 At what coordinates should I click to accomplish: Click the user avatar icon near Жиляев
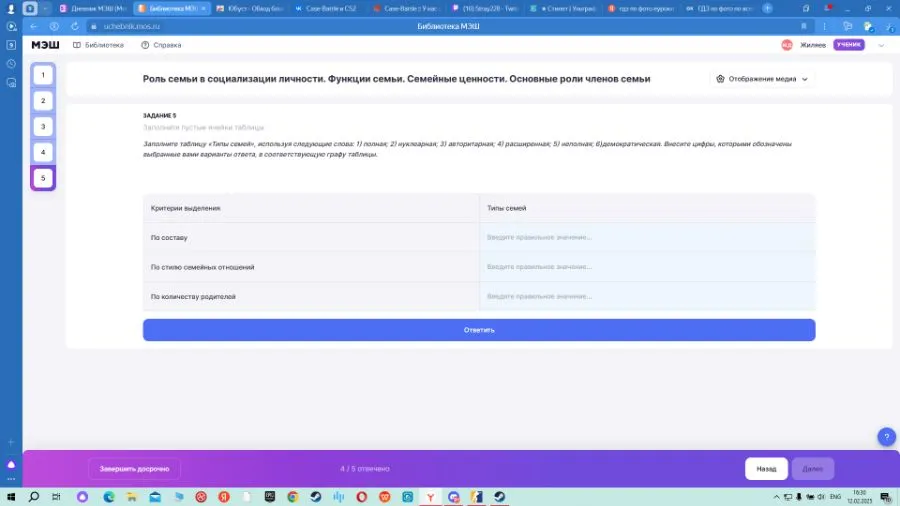point(786,45)
